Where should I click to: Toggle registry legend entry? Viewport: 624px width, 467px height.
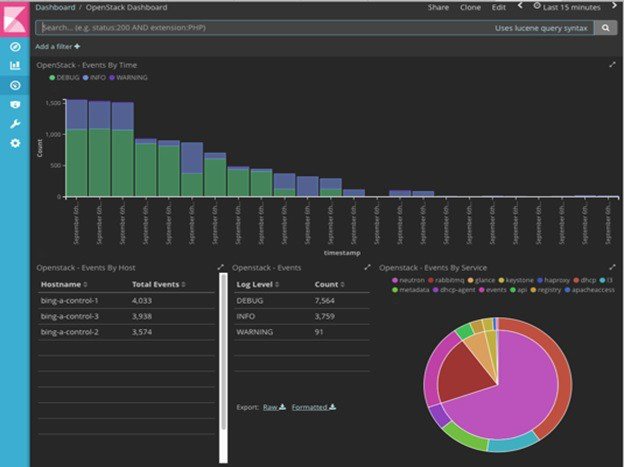pos(546,290)
